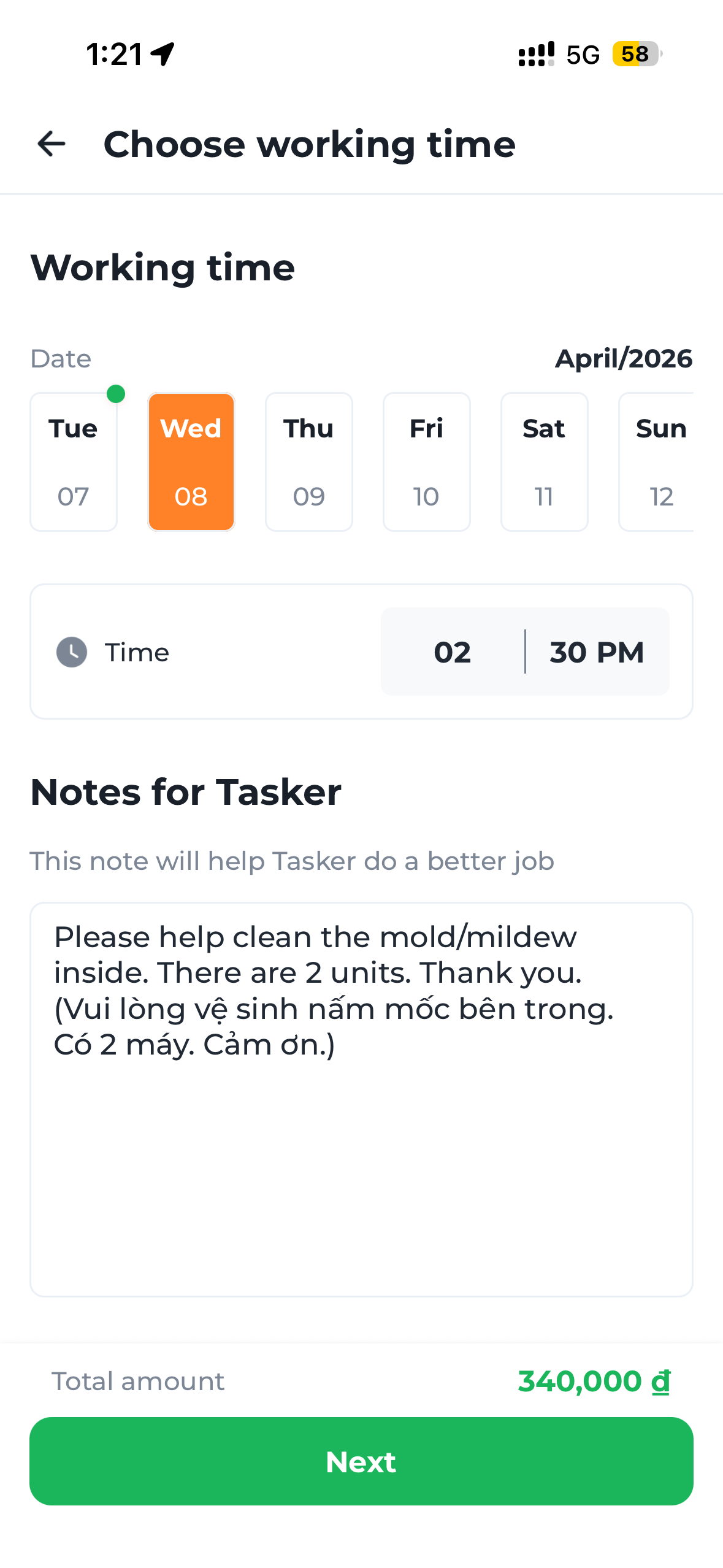Screen dimensions: 723x1568
Task: Tap the battery indicator in status bar
Action: pyautogui.click(x=637, y=54)
